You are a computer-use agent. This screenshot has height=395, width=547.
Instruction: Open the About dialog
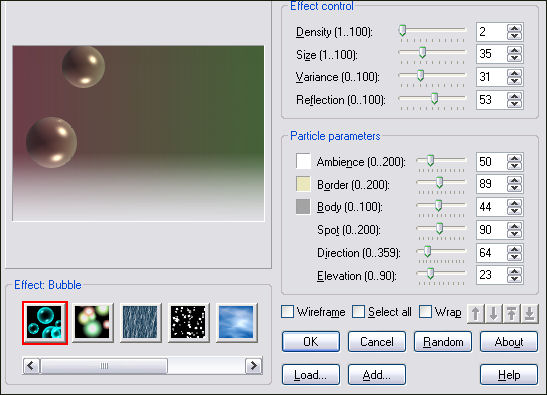pos(509,342)
